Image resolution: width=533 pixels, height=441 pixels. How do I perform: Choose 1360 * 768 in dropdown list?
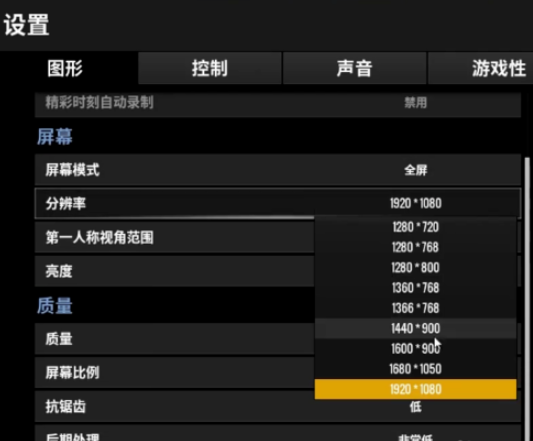415,288
